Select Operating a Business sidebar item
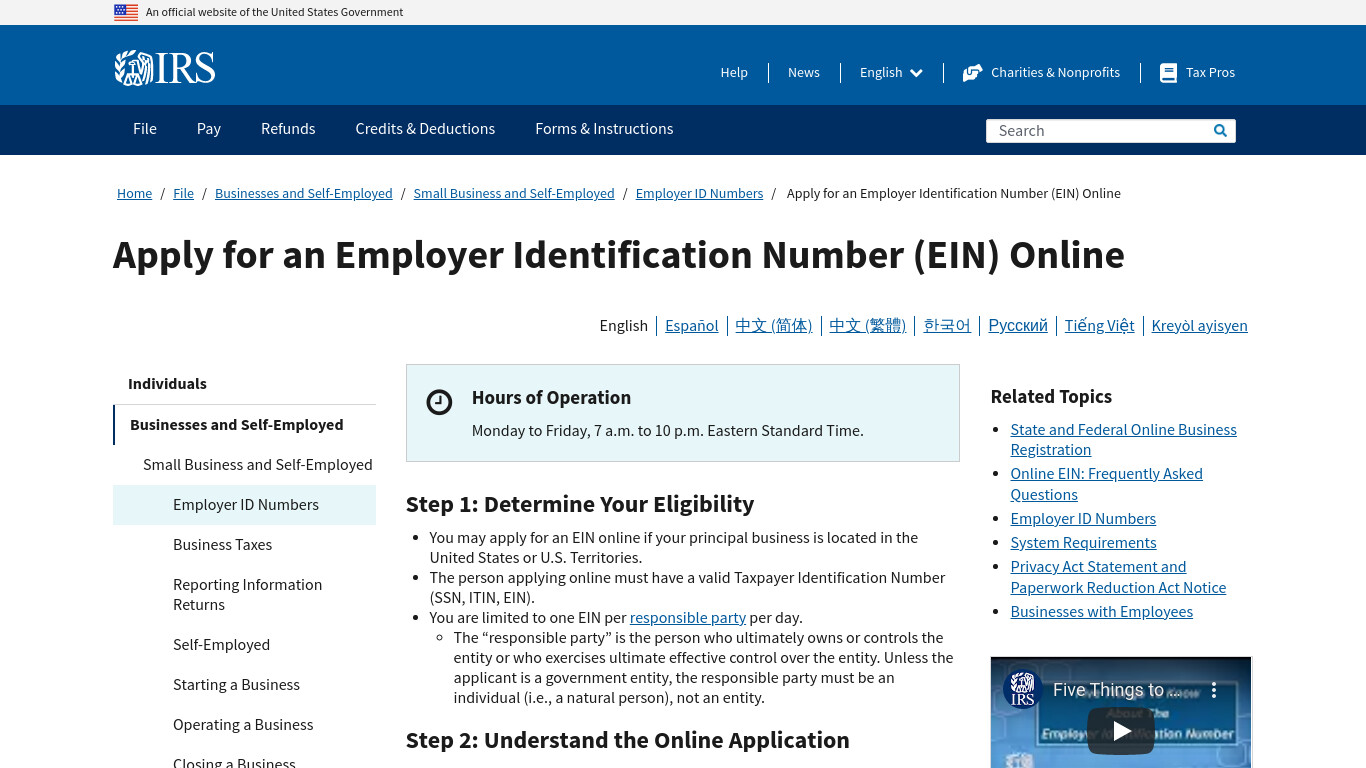 tap(244, 725)
